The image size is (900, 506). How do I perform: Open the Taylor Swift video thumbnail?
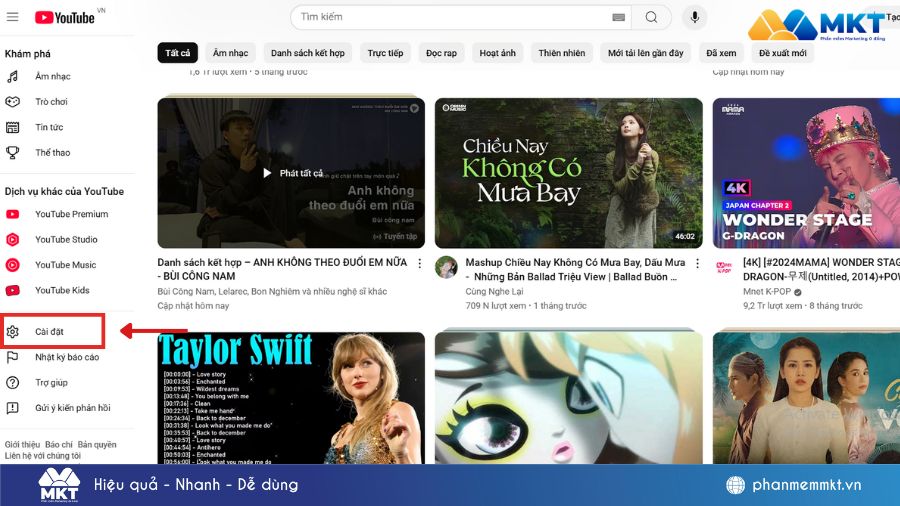(291, 397)
